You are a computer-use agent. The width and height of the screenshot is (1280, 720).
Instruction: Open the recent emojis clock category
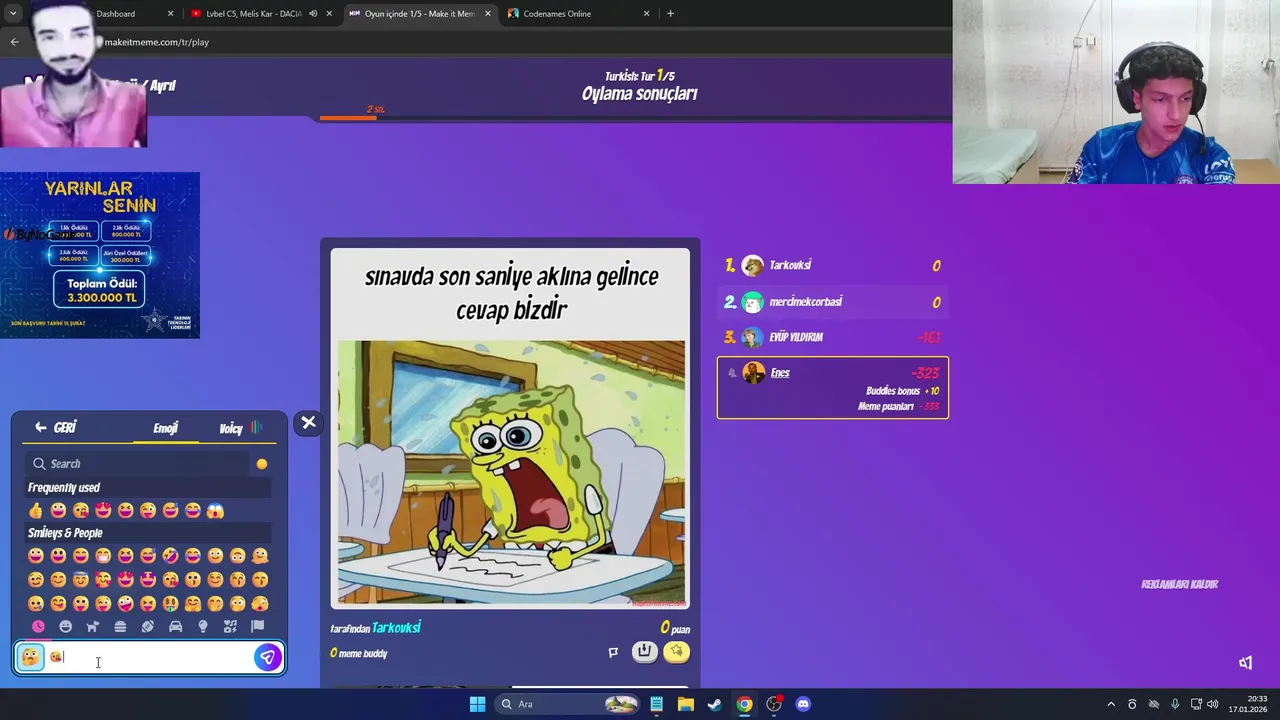coord(38,627)
